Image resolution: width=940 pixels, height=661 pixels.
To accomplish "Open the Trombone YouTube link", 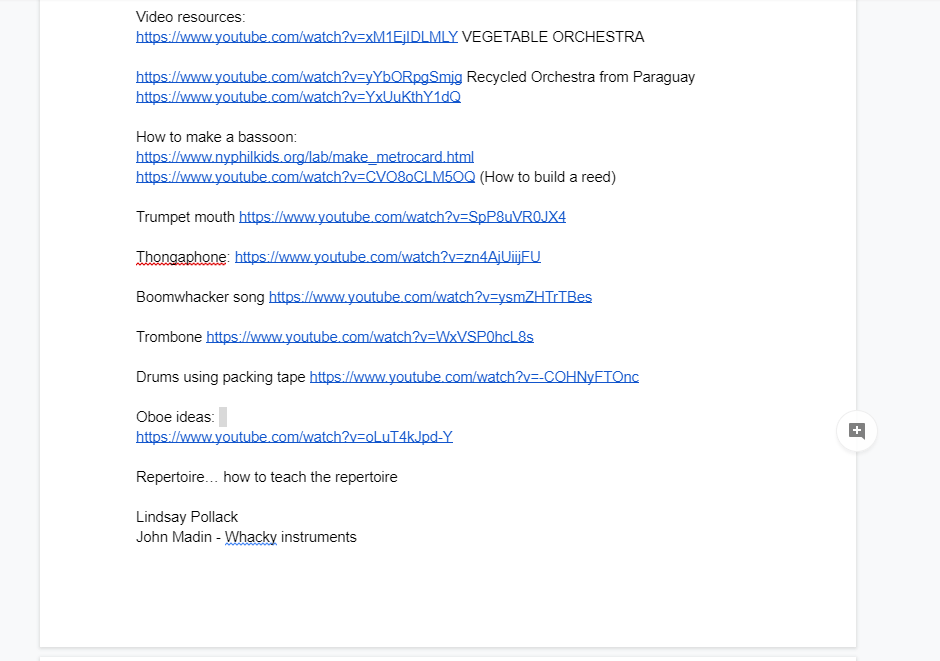I will pos(369,337).
